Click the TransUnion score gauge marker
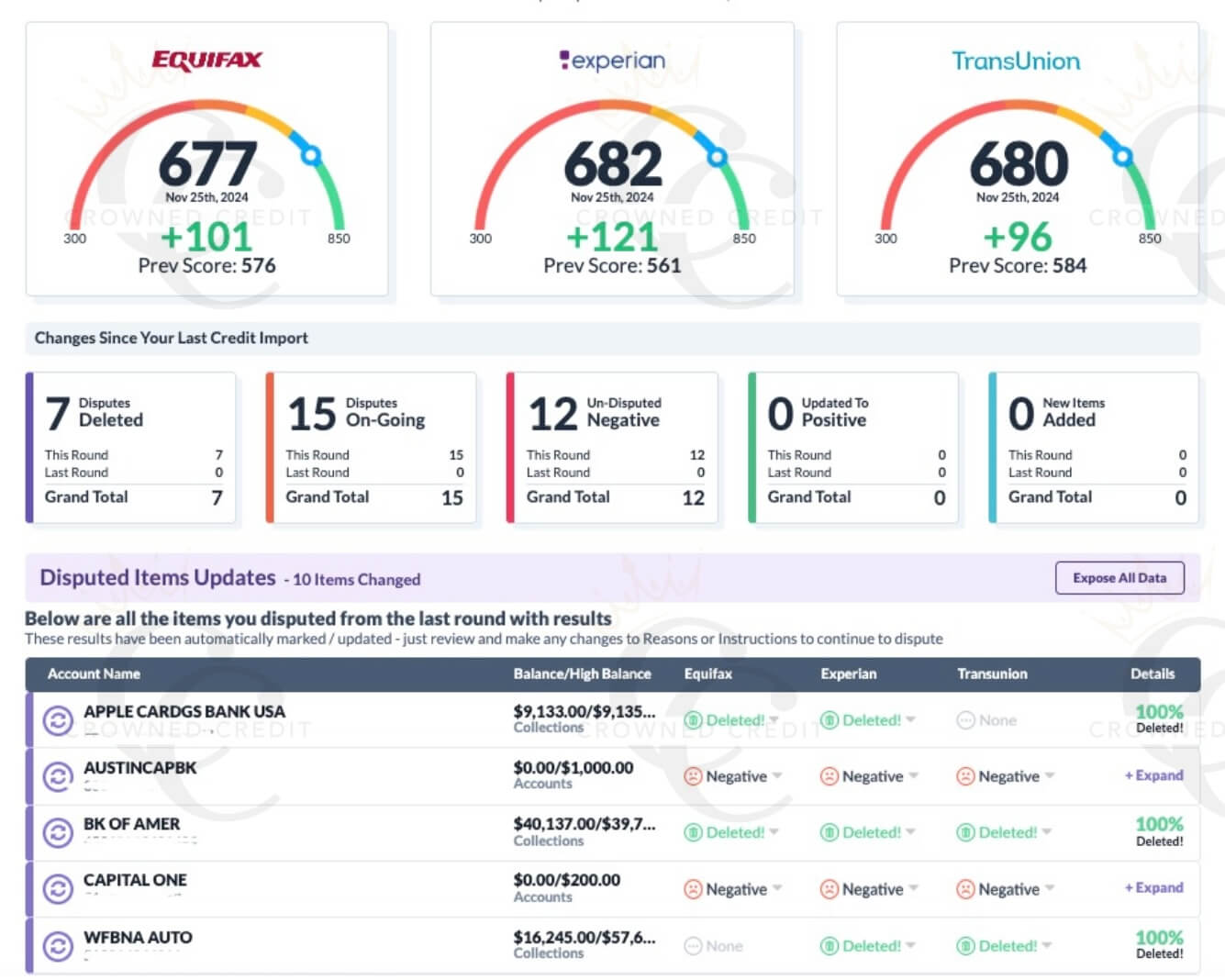This screenshot has height=980, width=1225. pyautogui.click(x=1122, y=156)
